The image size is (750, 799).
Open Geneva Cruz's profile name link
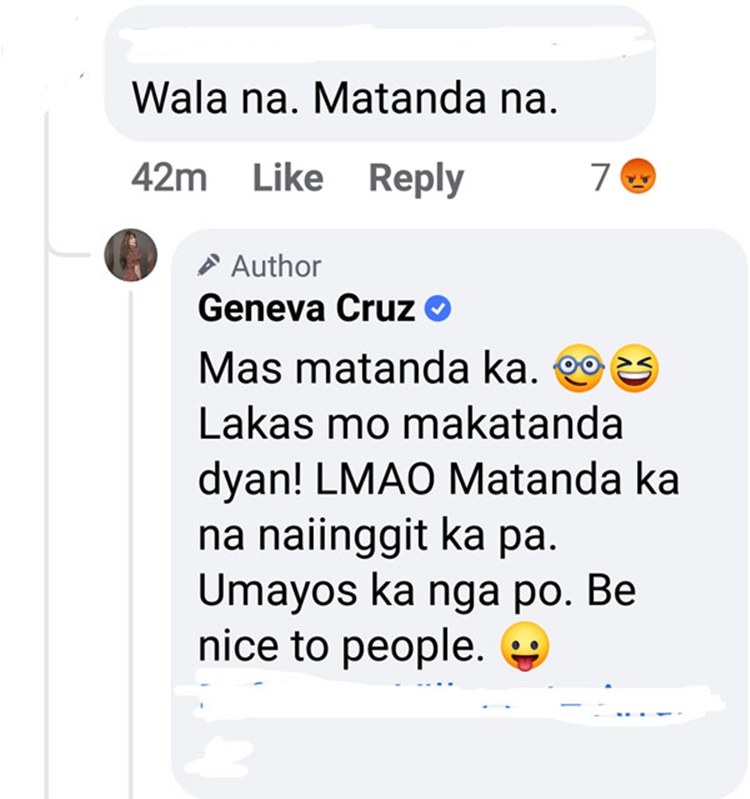306,309
